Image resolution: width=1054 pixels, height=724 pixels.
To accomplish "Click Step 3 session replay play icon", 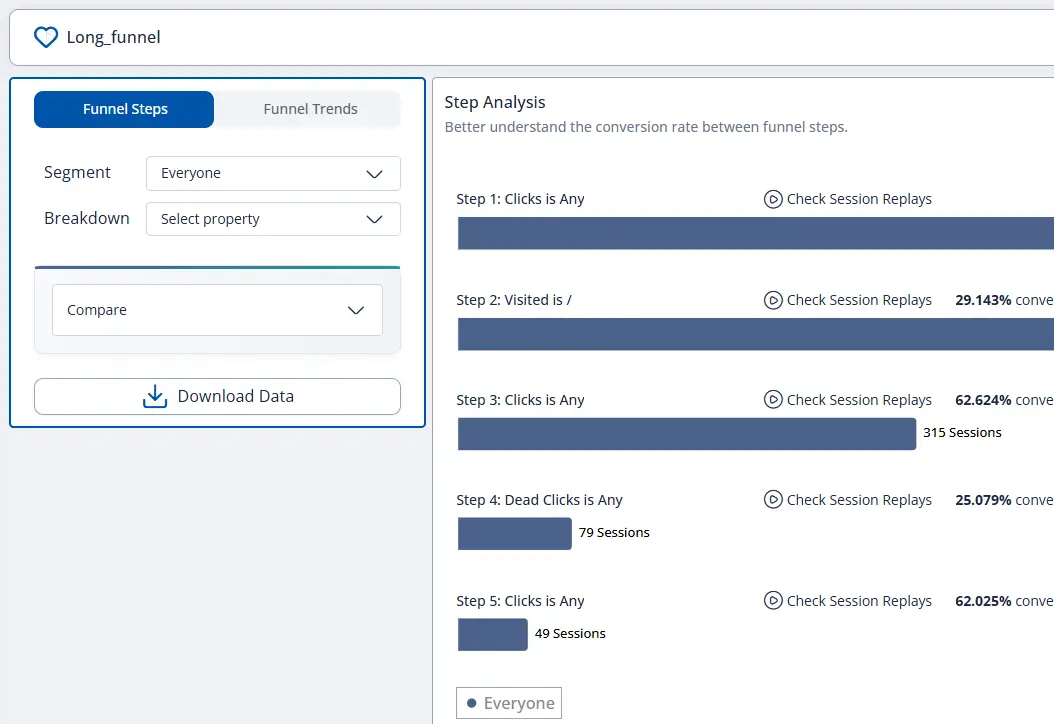I will pyautogui.click(x=773, y=400).
